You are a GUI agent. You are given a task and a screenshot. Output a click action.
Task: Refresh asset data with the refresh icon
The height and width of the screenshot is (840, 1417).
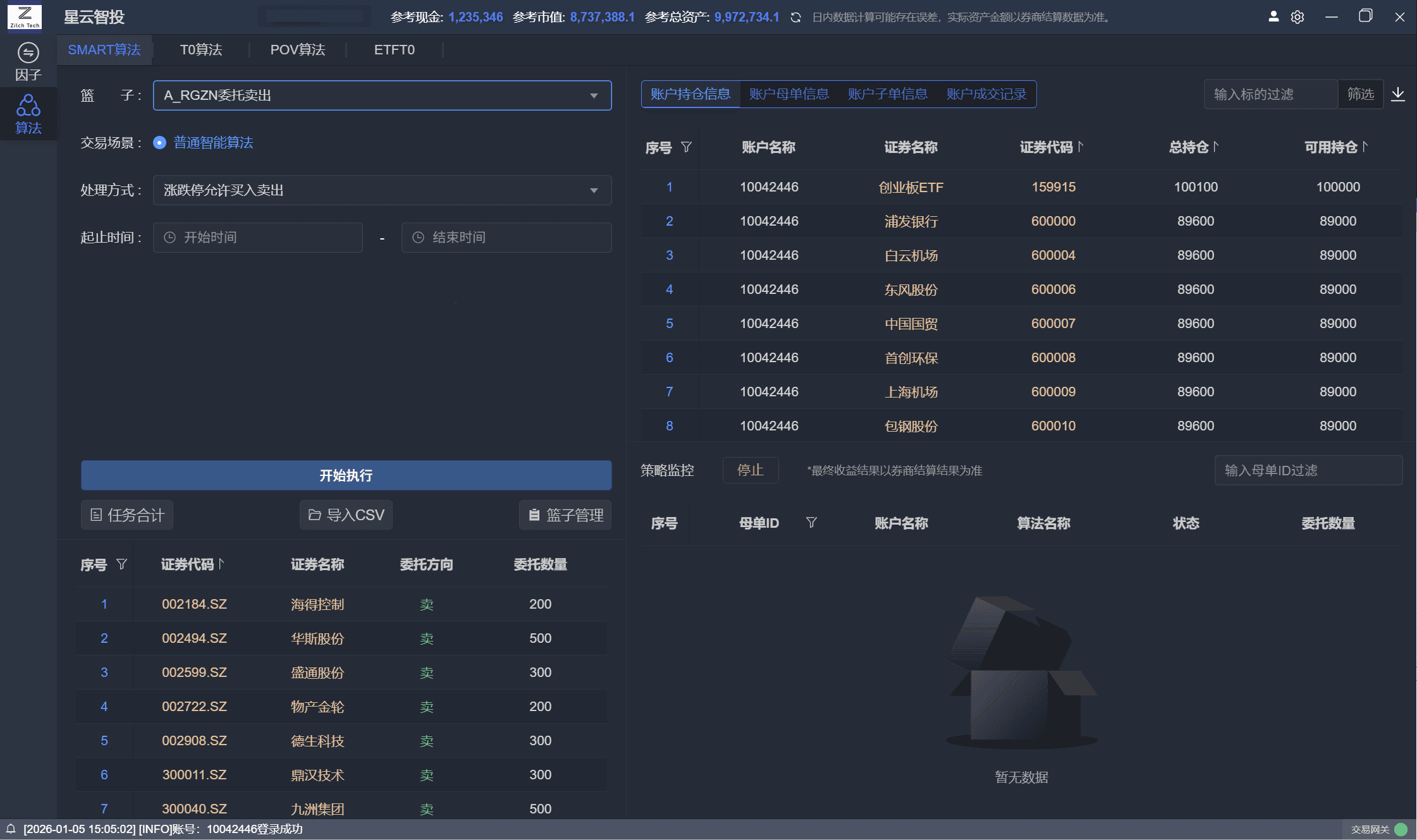point(794,17)
